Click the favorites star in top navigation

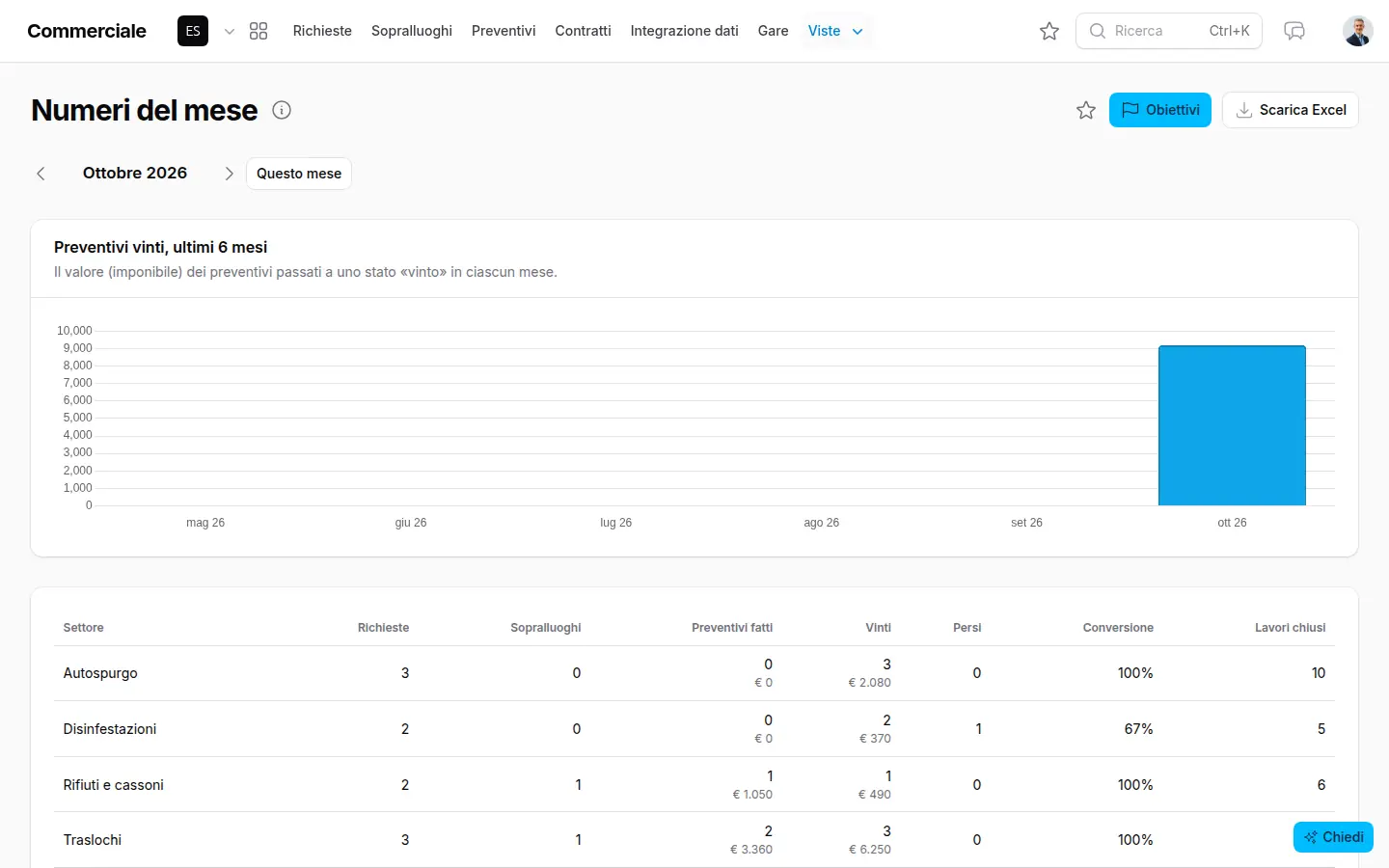pyautogui.click(x=1049, y=31)
